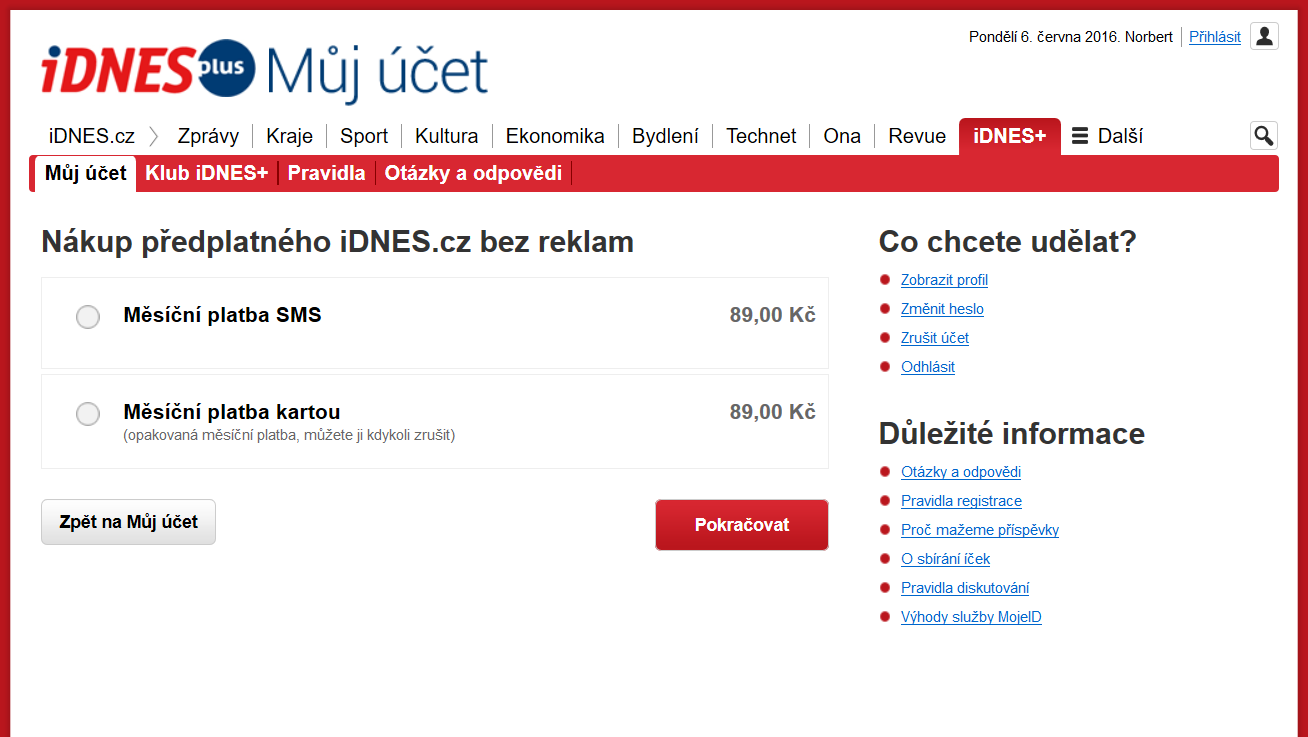Open the Sport section
The height and width of the screenshot is (737, 1308).
pos(364,136)
